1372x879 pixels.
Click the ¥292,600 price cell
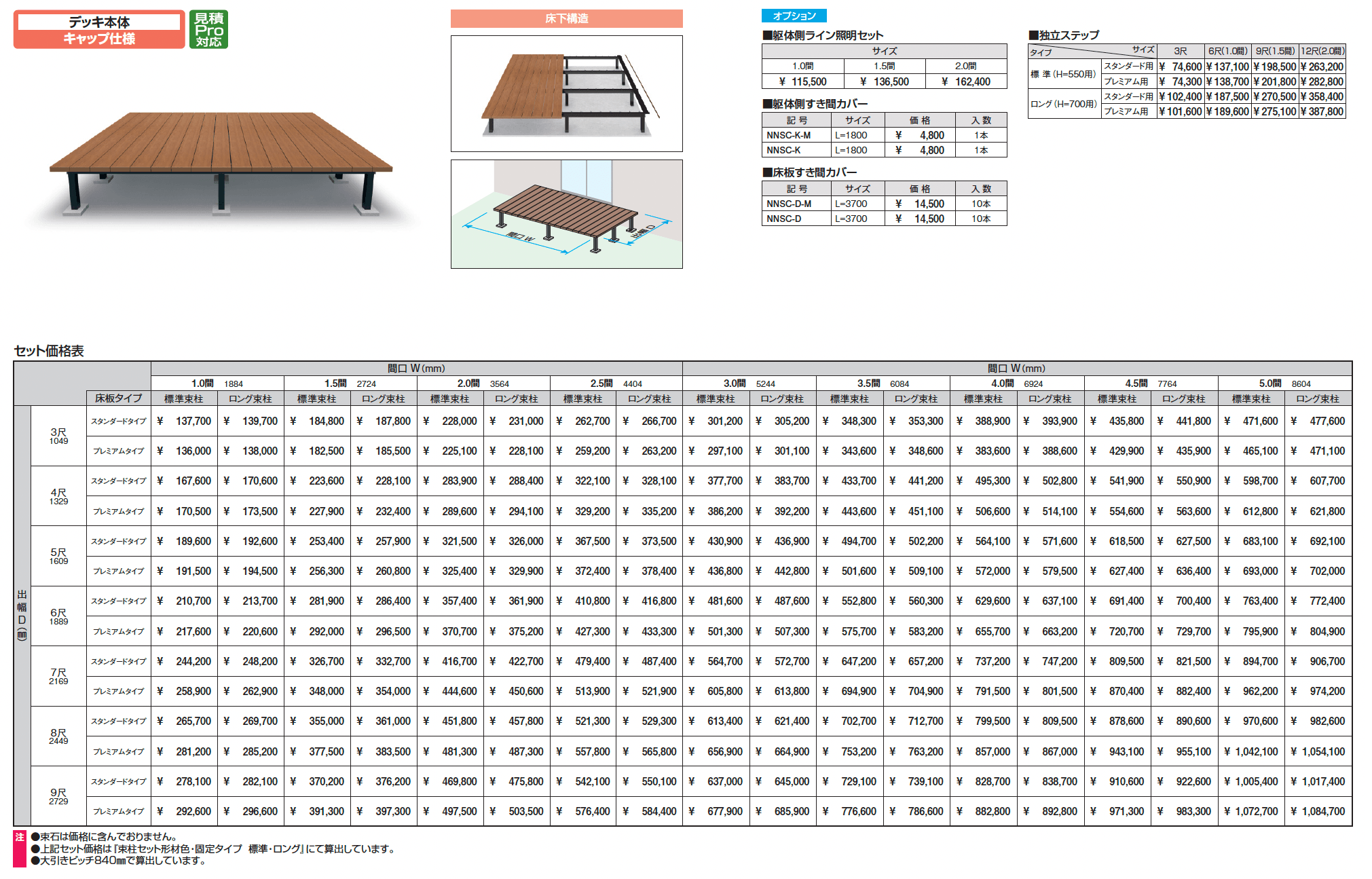click(184, 811)
